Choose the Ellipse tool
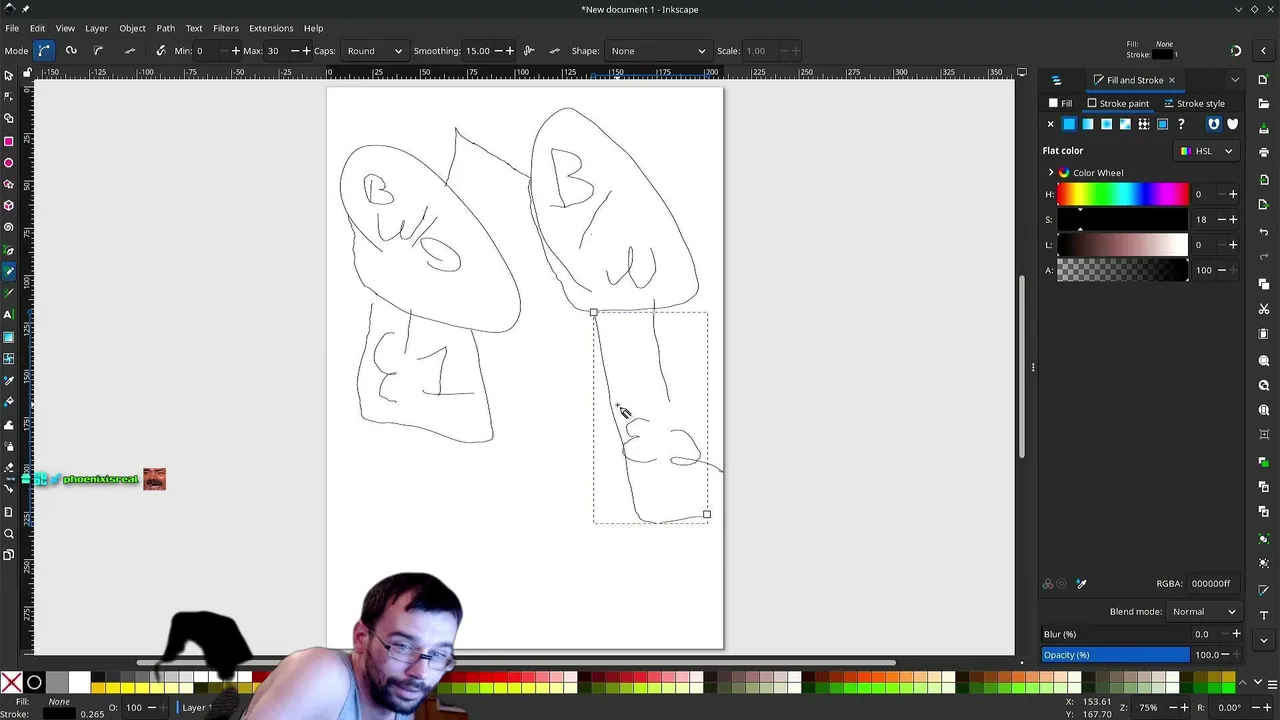 9,163
